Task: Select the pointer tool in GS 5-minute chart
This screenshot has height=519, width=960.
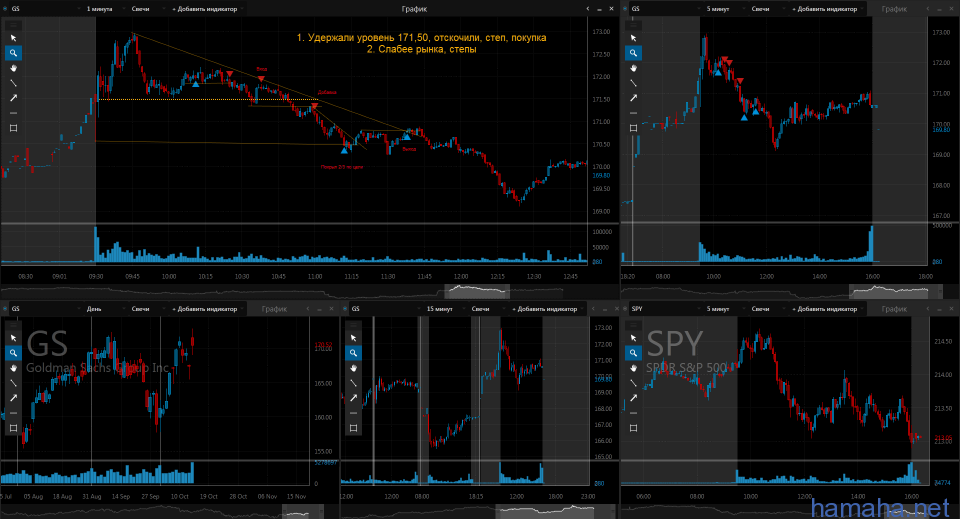Action: tap(634, 38)
